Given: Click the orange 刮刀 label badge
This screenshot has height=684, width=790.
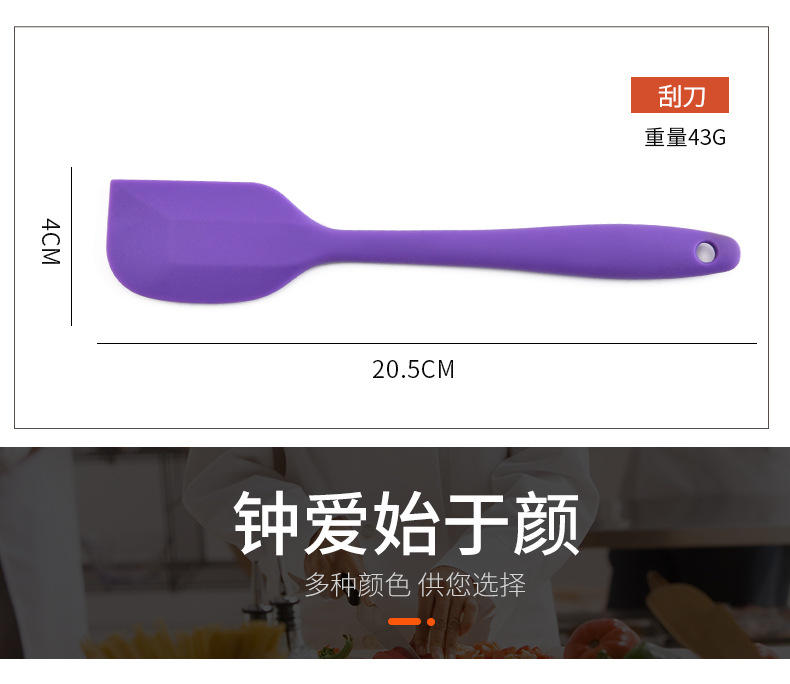Looking at the screenshot, I should (680, 95).
